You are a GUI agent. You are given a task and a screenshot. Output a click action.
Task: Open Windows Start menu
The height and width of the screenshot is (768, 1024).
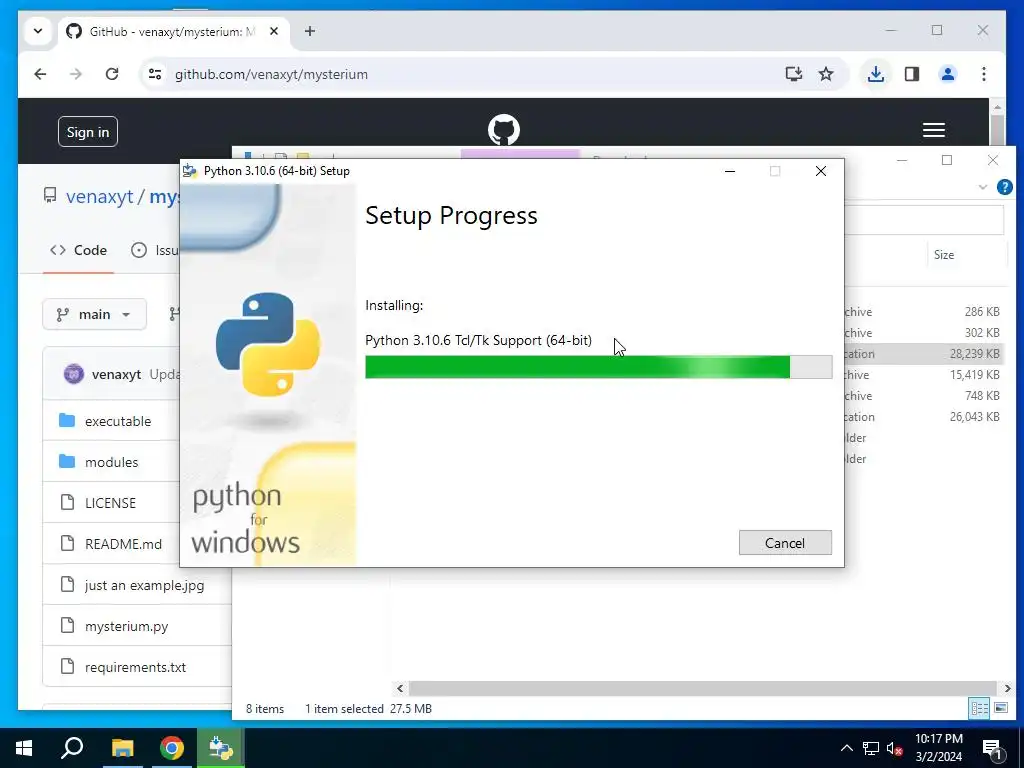click(x=24, y=748)
